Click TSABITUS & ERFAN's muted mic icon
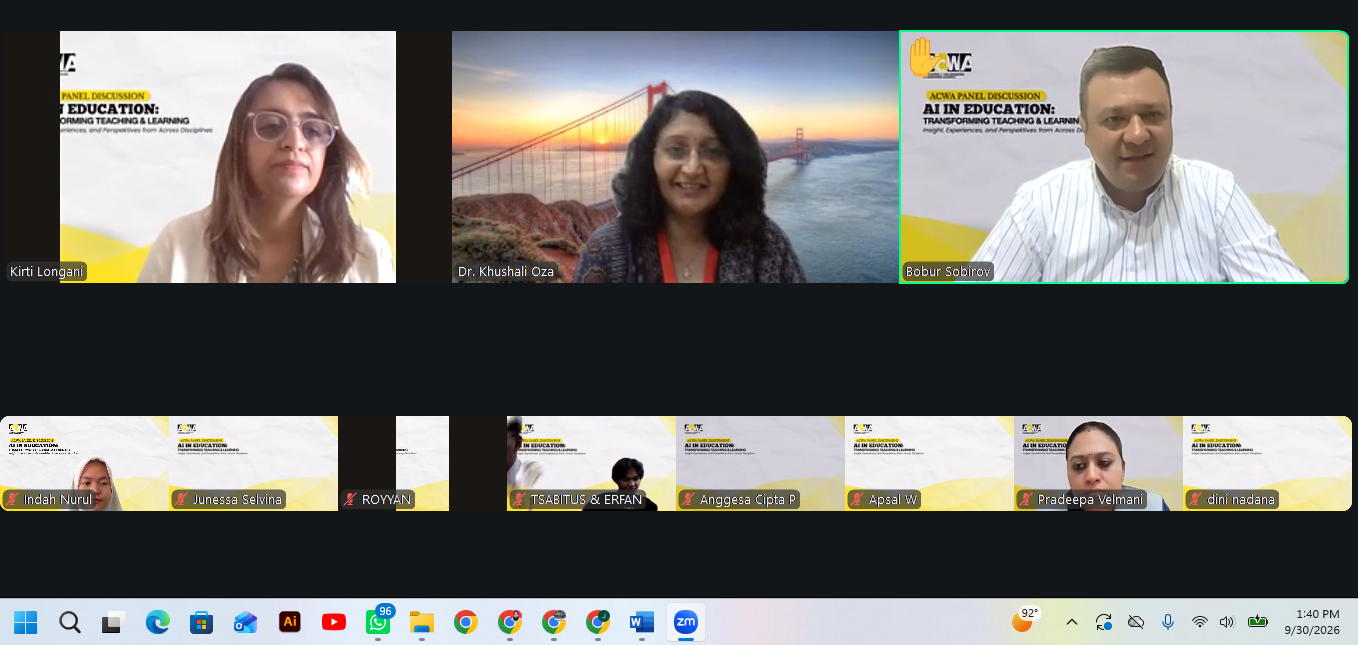Viewport: 1358px width, 645px height. (x=520, y=499)
